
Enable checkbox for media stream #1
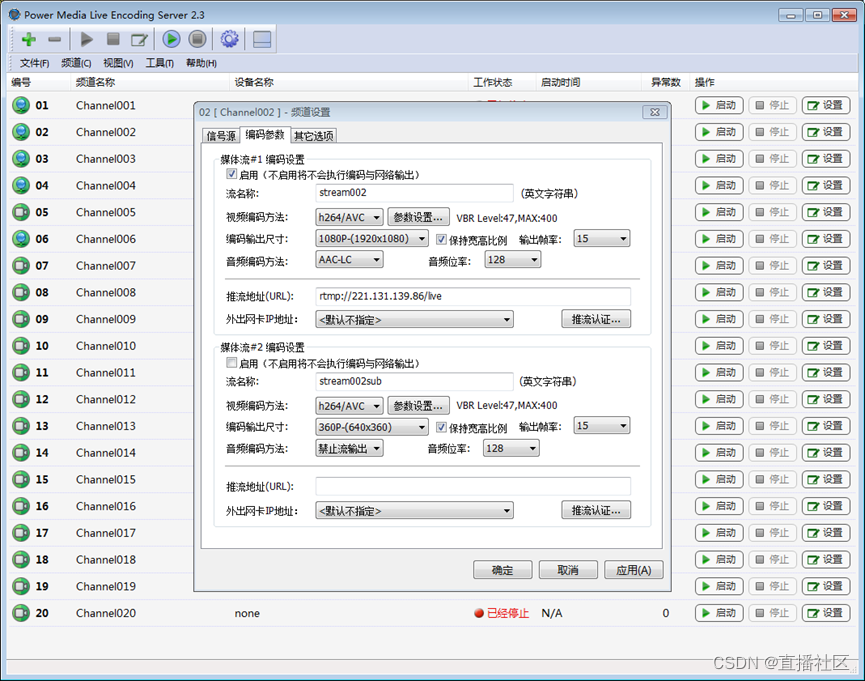tap(232, 174)
